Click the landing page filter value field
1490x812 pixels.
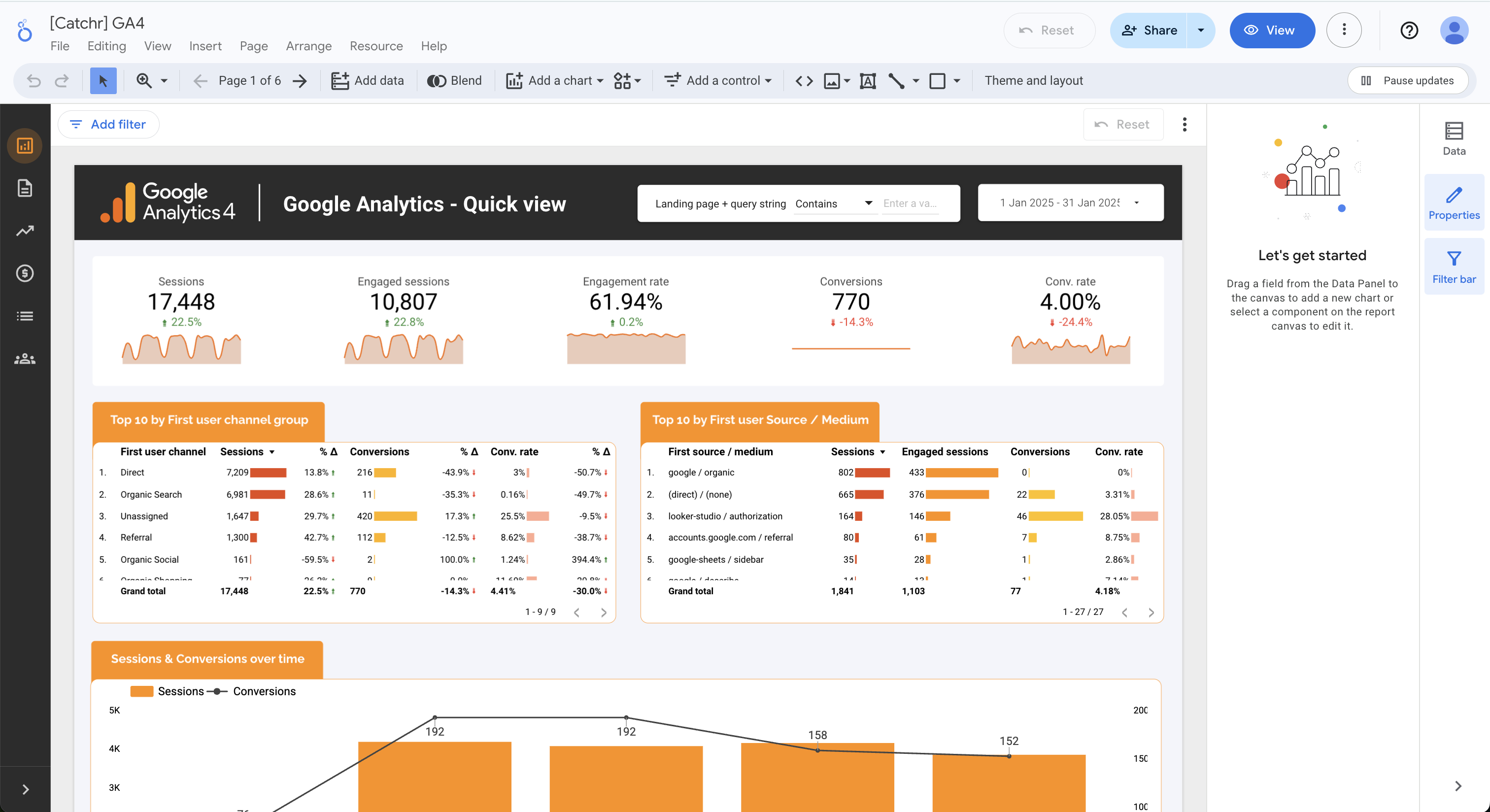910,203
